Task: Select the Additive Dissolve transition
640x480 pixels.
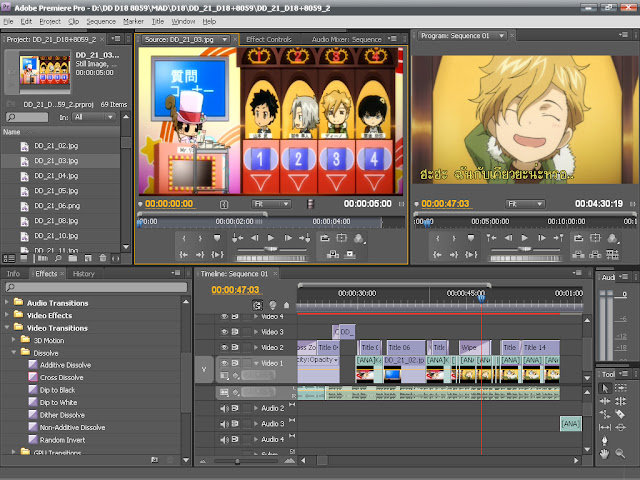Action: (65, 365)
